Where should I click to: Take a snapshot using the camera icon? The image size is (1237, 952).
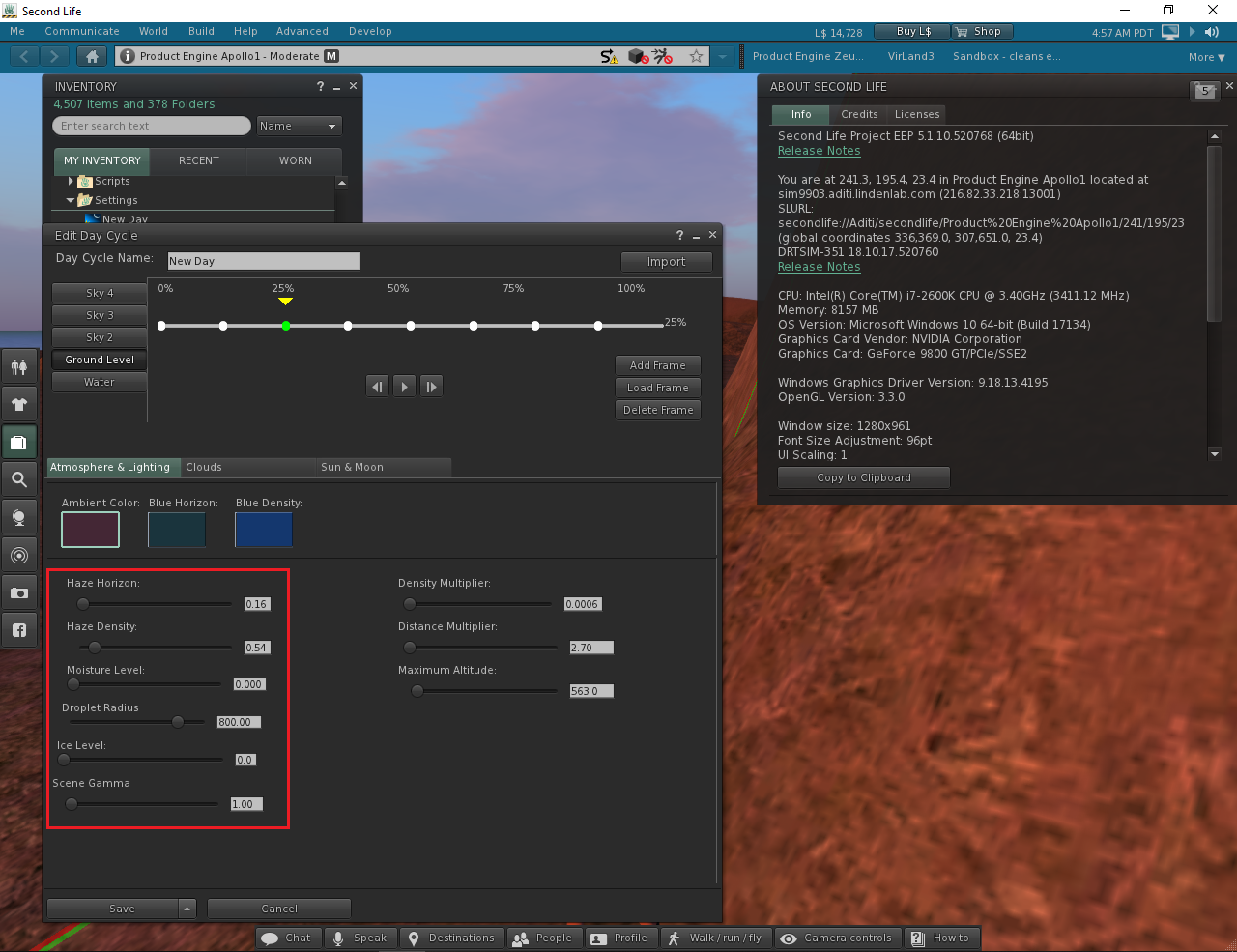(20, 591)
